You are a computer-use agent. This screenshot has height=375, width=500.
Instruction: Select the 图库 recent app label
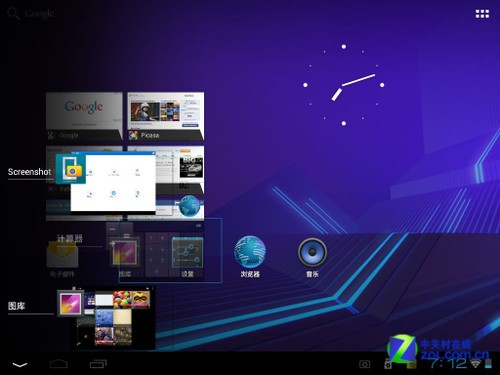pyautogui.click(x=16, y=306)
